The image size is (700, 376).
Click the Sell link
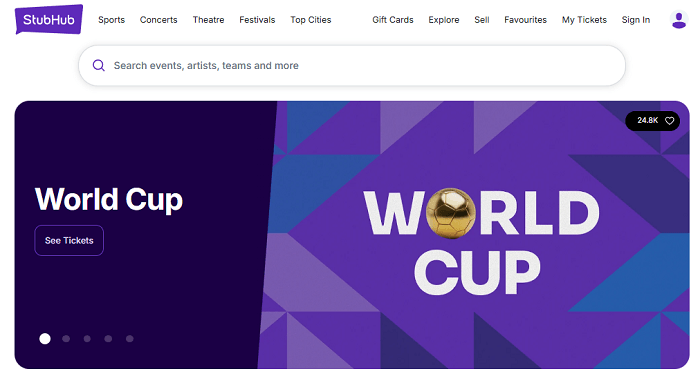[x=482, y=20]
